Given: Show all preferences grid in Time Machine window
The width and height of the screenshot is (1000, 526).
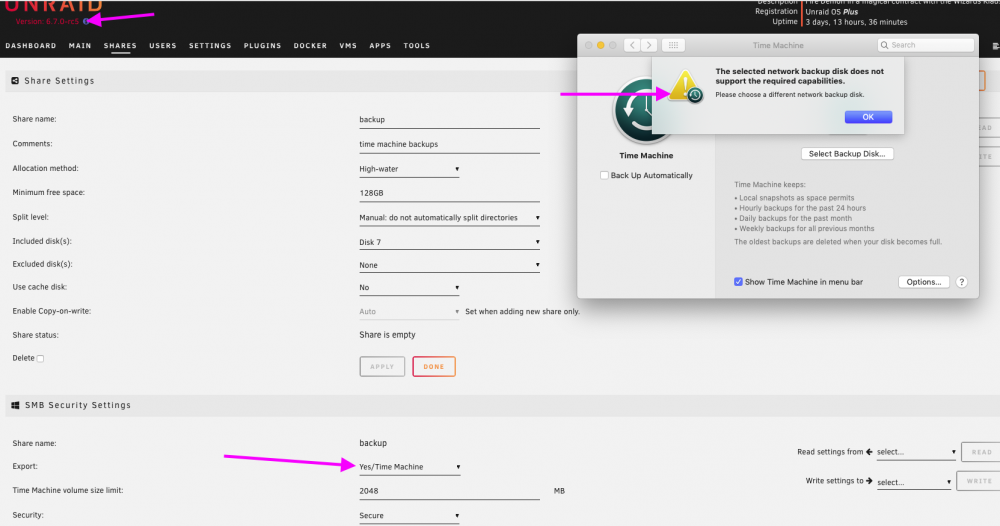Looking at the screenshot, I should [673, 45].
